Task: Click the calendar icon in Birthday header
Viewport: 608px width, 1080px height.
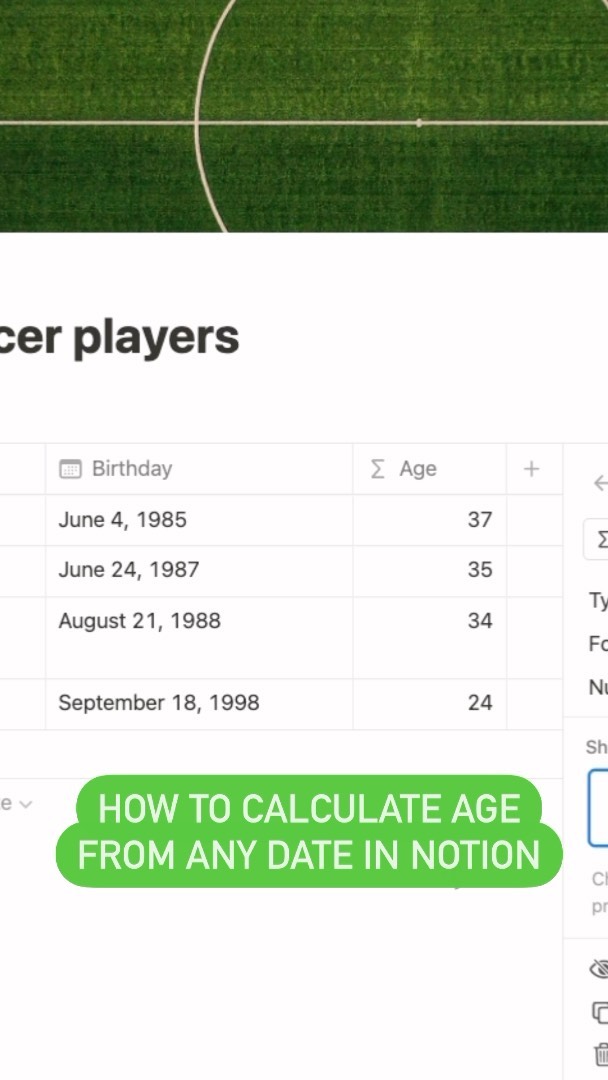Action: [70, 469]
